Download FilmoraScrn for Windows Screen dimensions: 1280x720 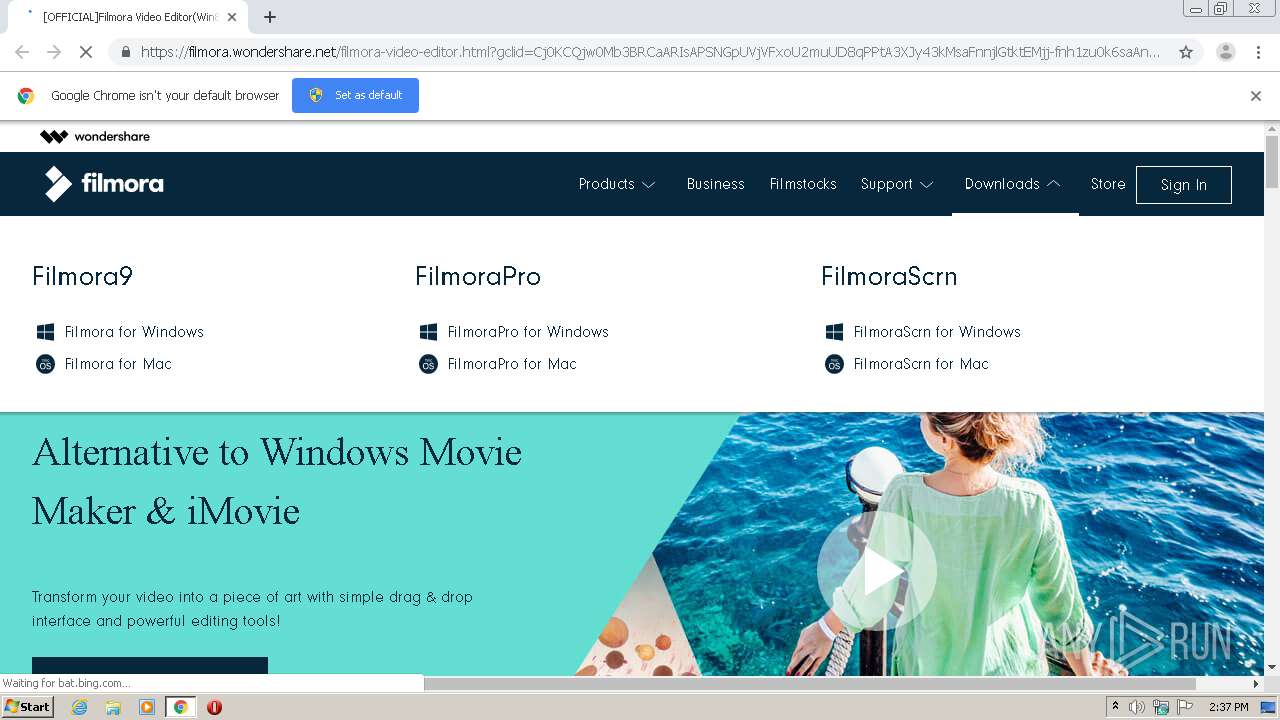[x=937, y=332]
